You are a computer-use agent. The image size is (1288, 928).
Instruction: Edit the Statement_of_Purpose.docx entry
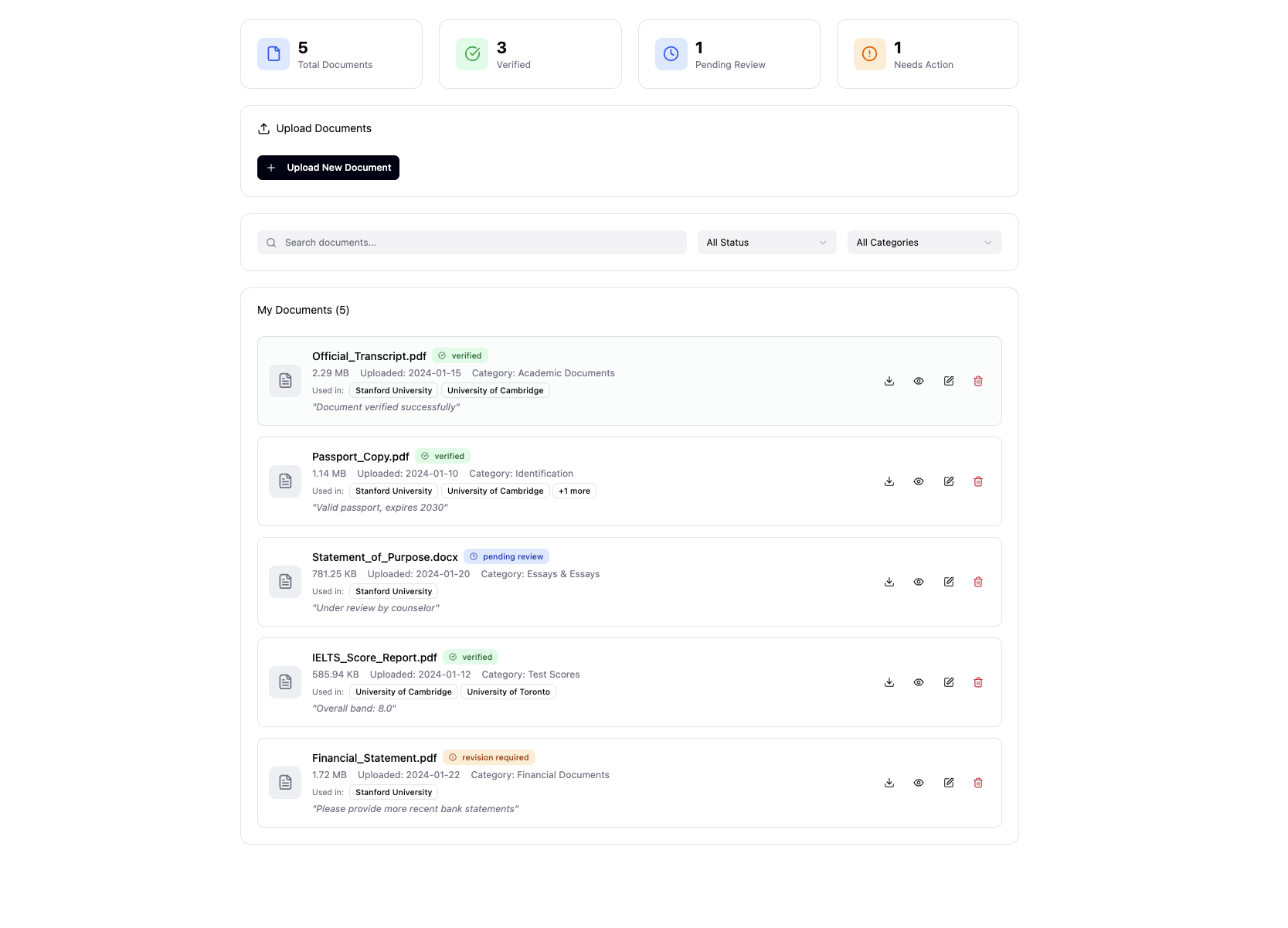[949, 582]
